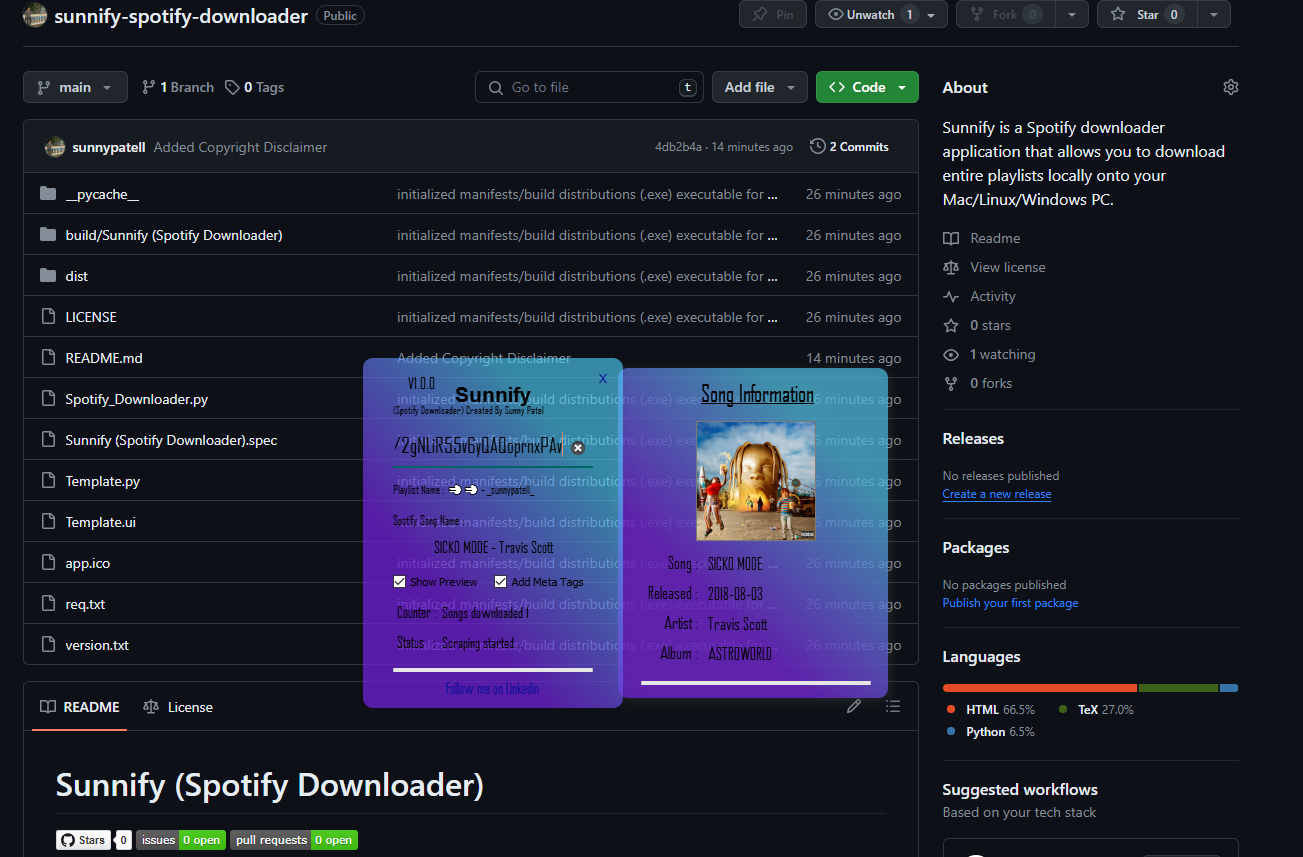Expand the Fork options dropdown arrow
This screenshot has width=1303, height=857.
tap(1072, 15)
